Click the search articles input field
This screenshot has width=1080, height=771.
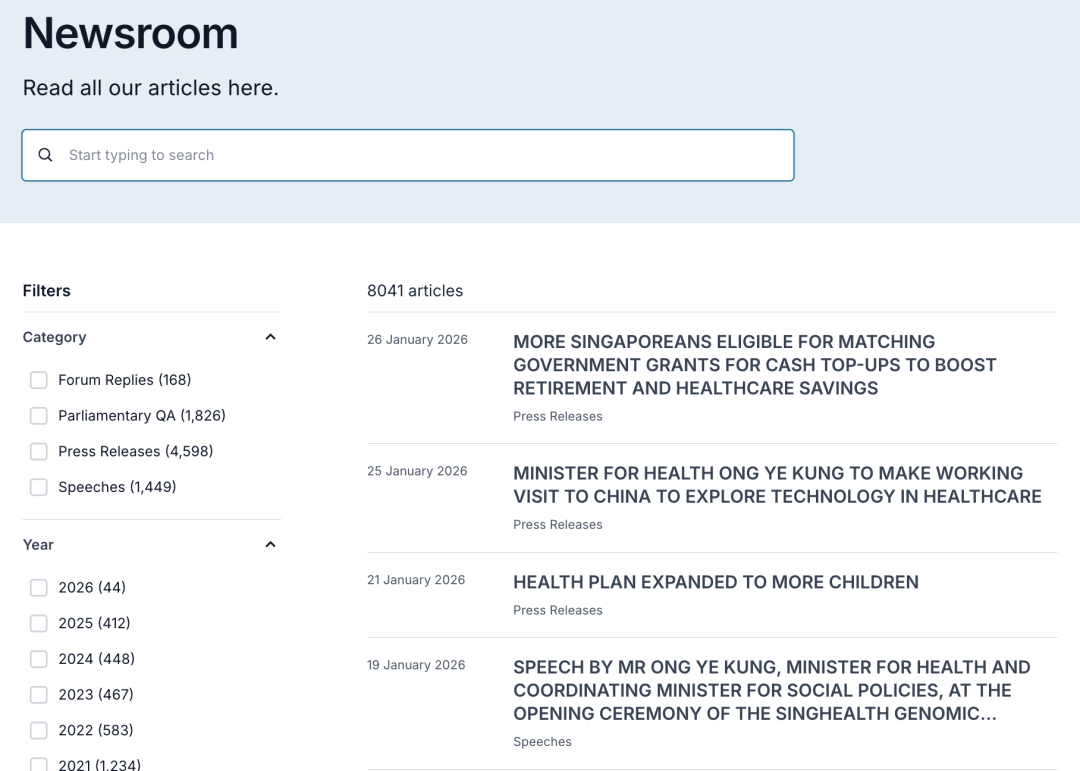420,155
